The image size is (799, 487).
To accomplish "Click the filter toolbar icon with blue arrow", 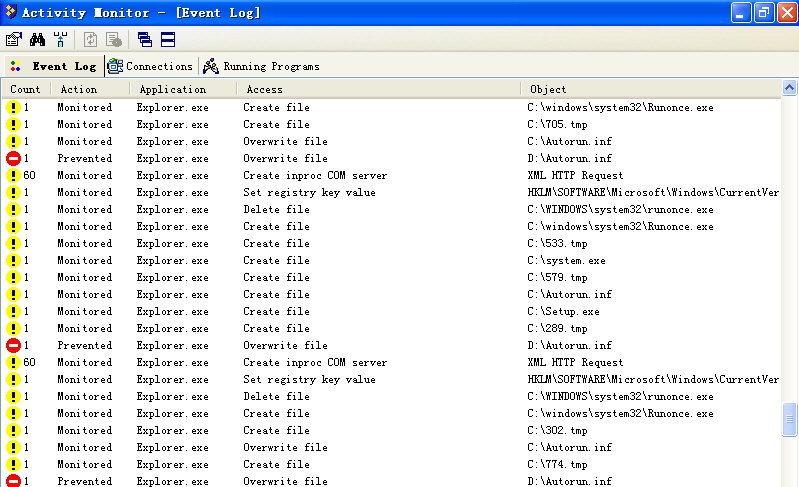I will point(60,39).
